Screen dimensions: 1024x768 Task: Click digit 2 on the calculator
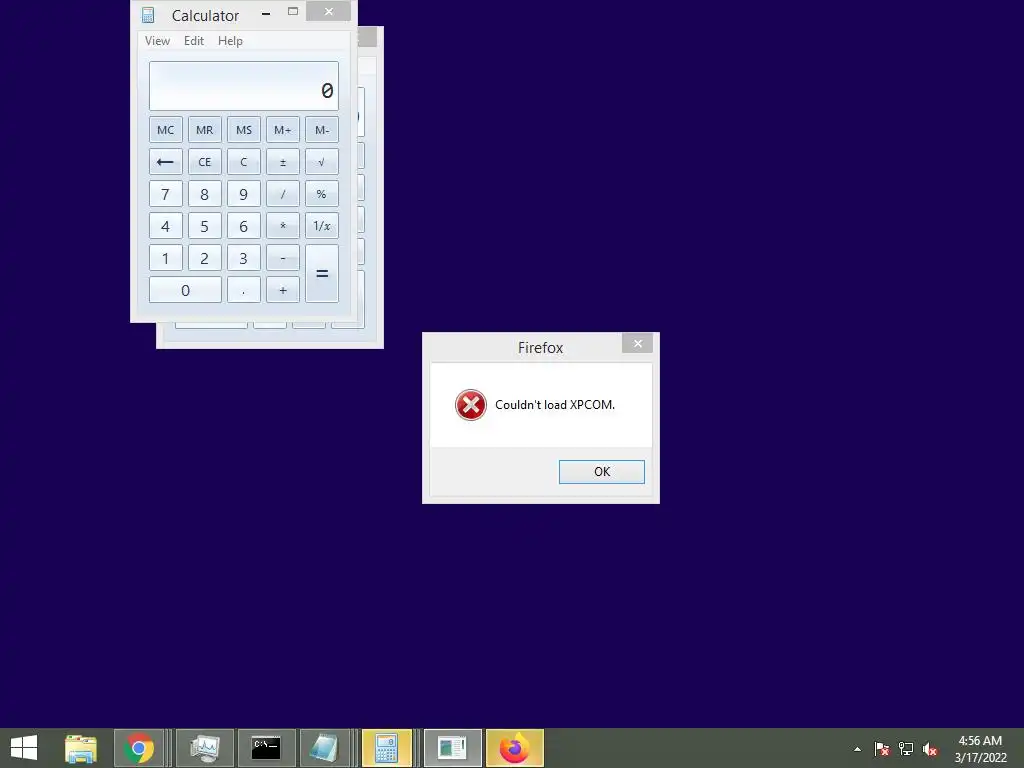click(204, 257)
